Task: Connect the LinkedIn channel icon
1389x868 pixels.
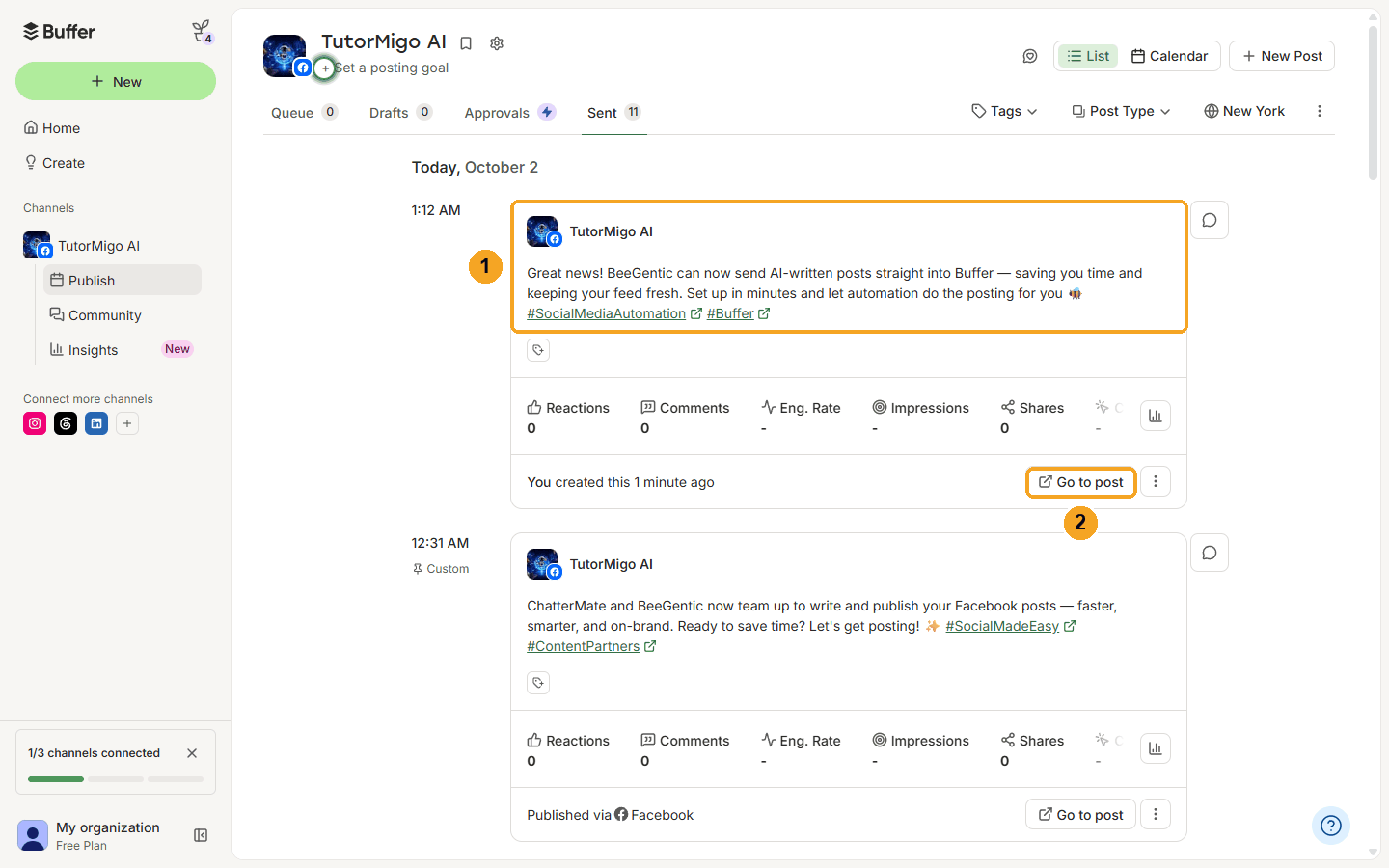Action: pyautogui.click(x=96, y=423)
